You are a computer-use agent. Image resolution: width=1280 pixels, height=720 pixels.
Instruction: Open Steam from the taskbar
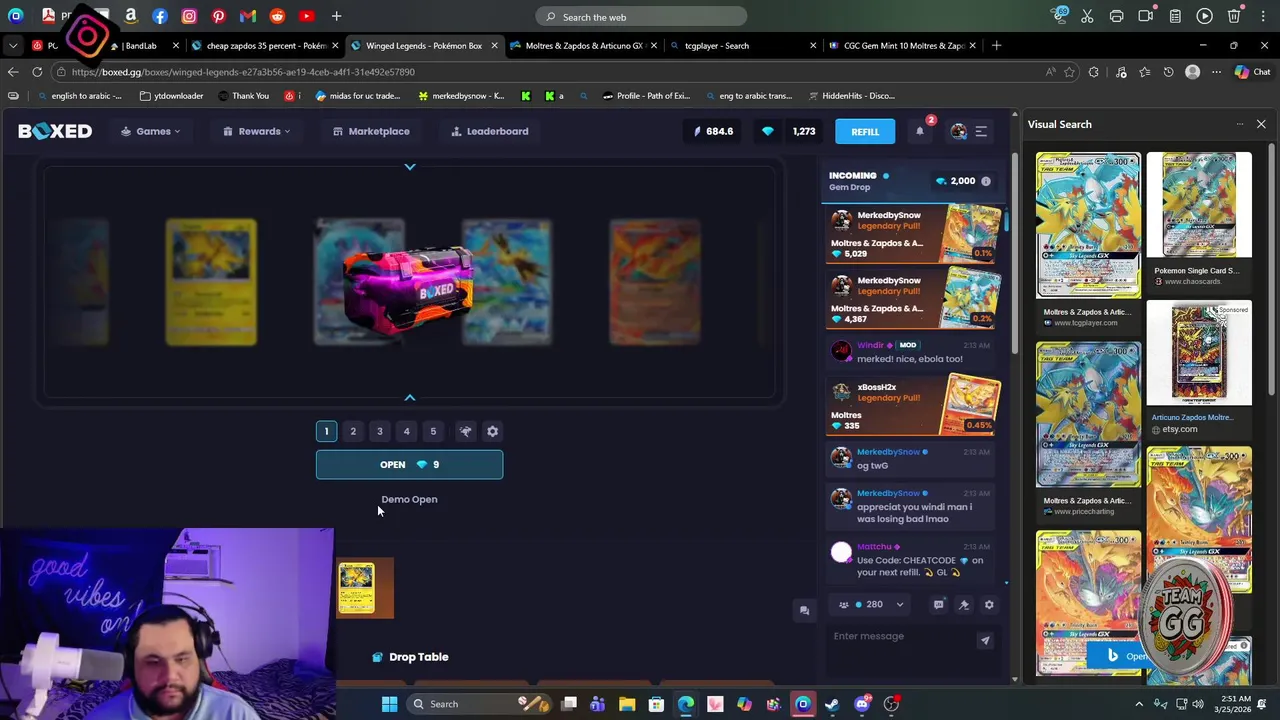(832, 704)
